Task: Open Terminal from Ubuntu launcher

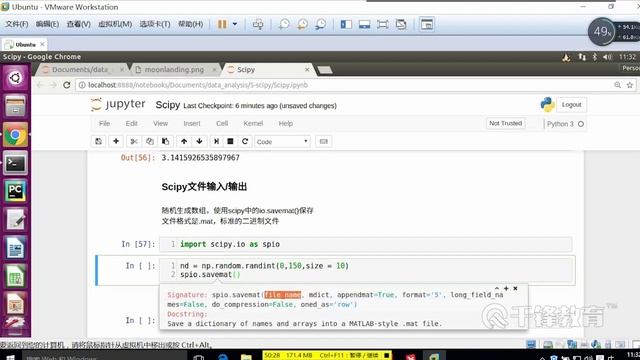Action: tap(15, 163)
